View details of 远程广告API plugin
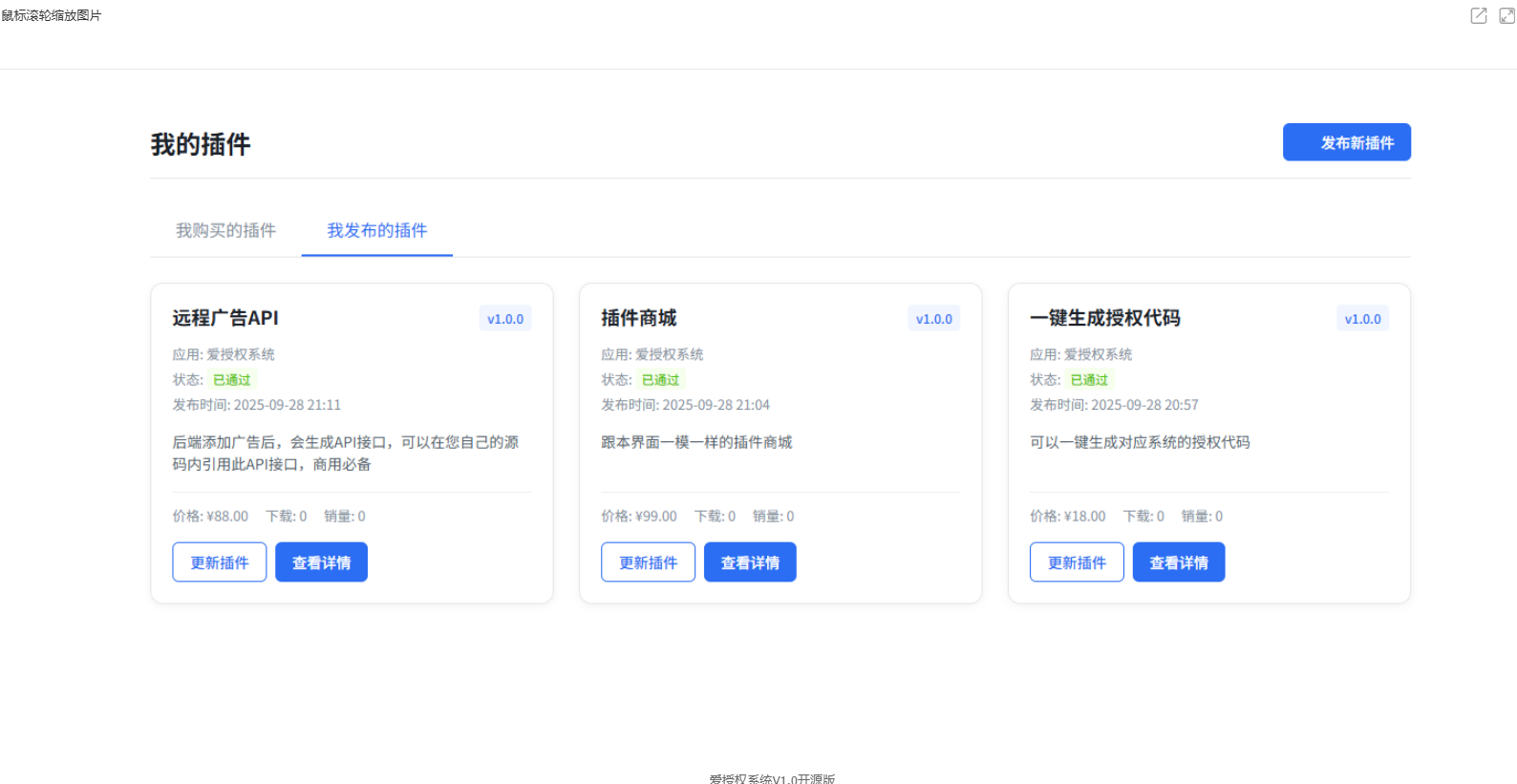 (x=321, y=562)
